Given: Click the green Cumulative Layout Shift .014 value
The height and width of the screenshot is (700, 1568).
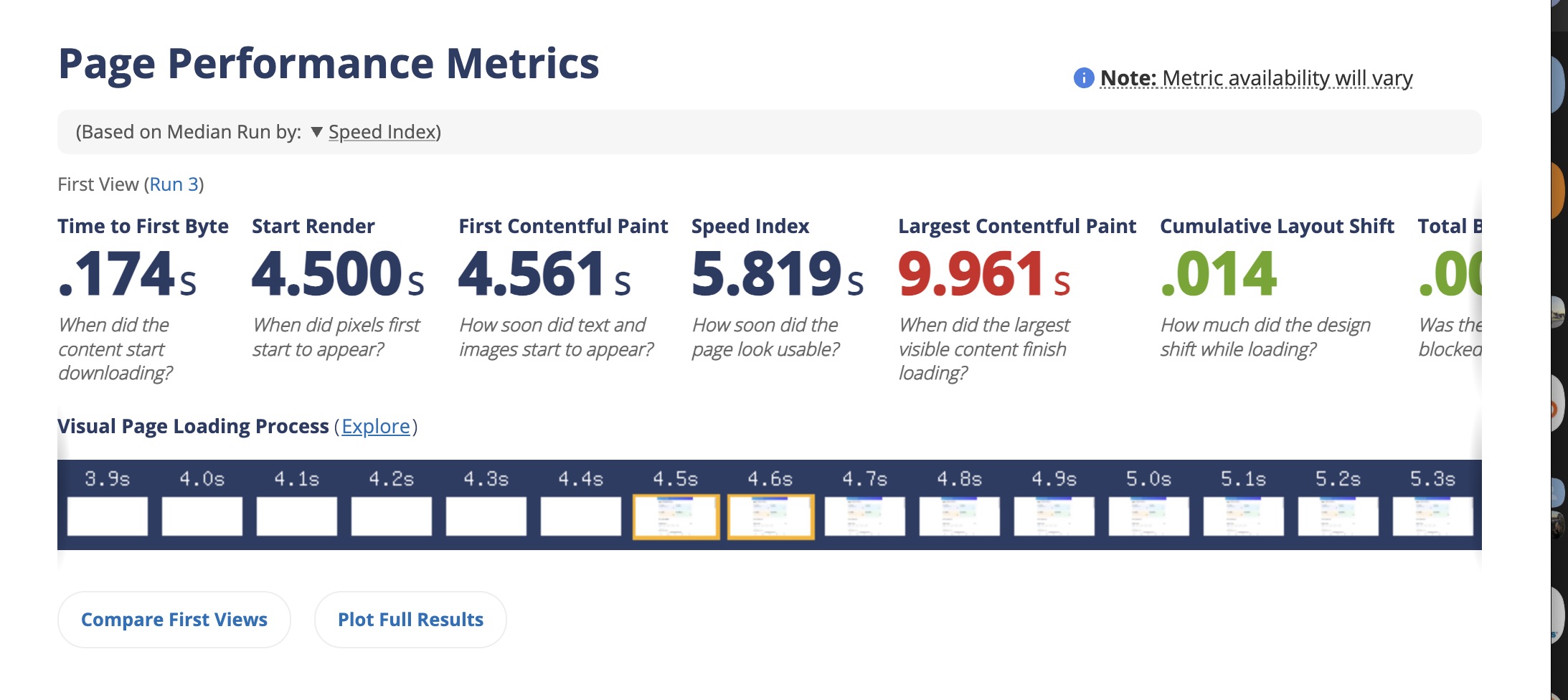Looking at the screenshot, I should tap(1218, 274).
